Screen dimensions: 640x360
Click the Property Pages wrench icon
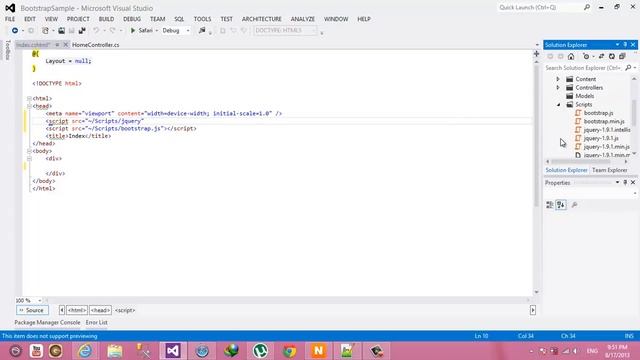pos(574,205)
